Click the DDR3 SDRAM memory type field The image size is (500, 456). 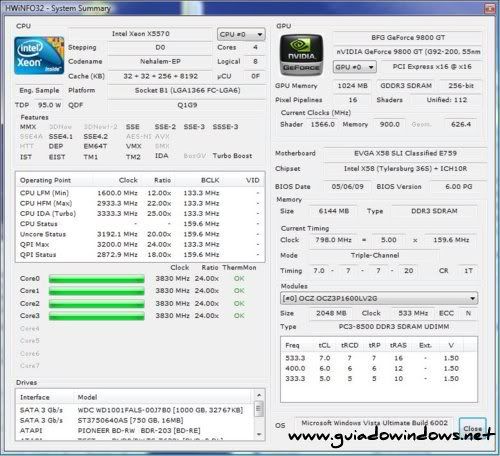(434, 211)
